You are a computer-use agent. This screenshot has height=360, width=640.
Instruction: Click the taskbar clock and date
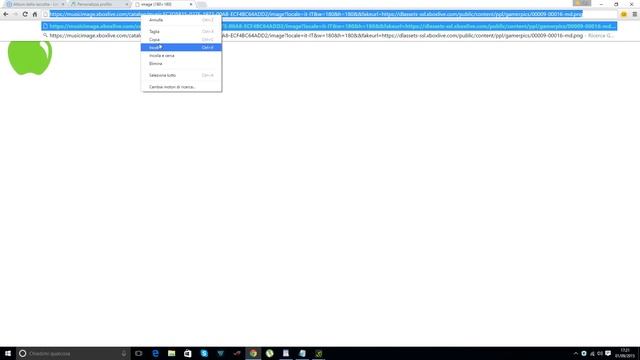point(624,353)
